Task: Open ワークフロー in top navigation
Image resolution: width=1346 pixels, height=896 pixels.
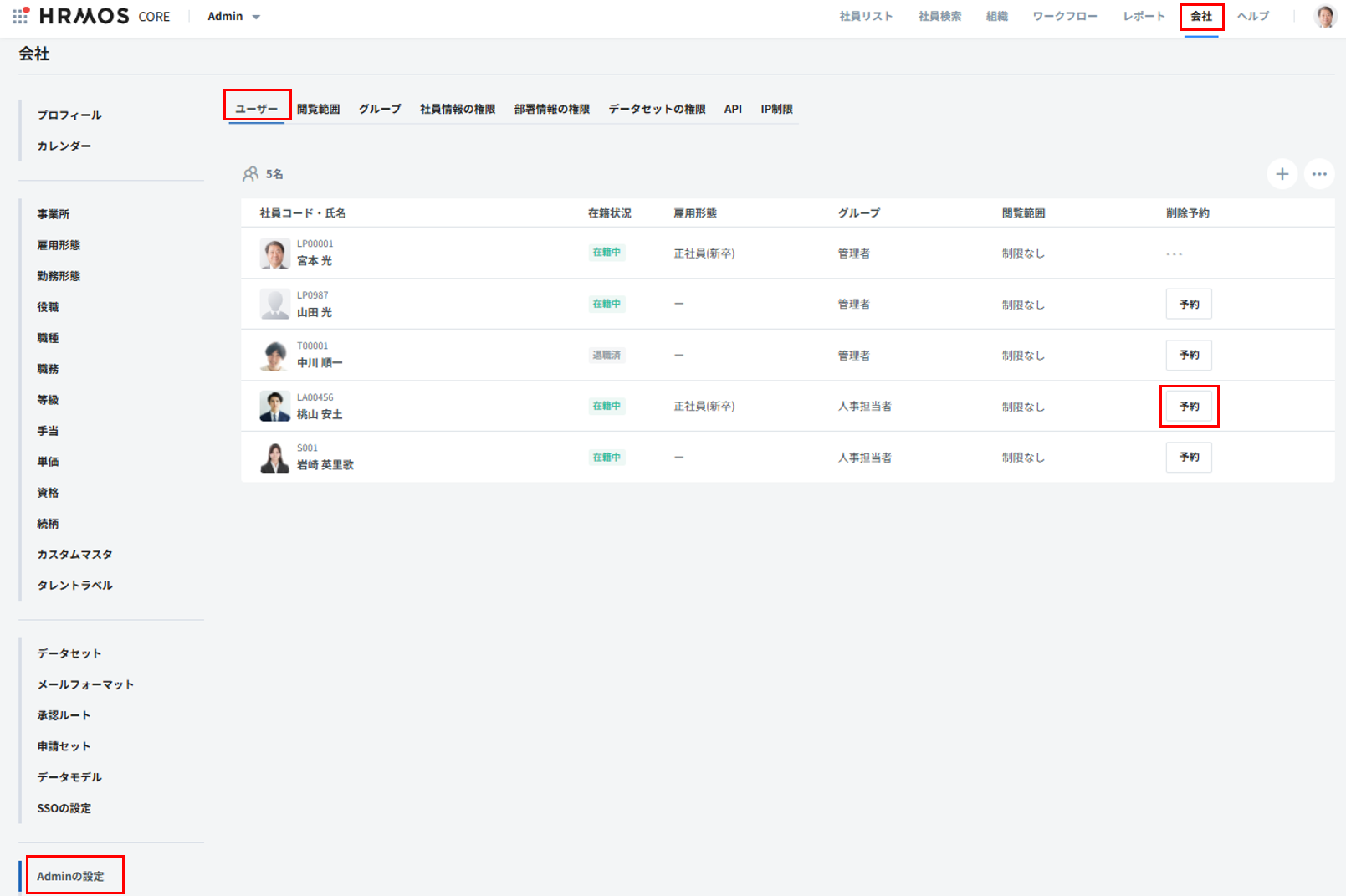Action: tap(1064, 16)
